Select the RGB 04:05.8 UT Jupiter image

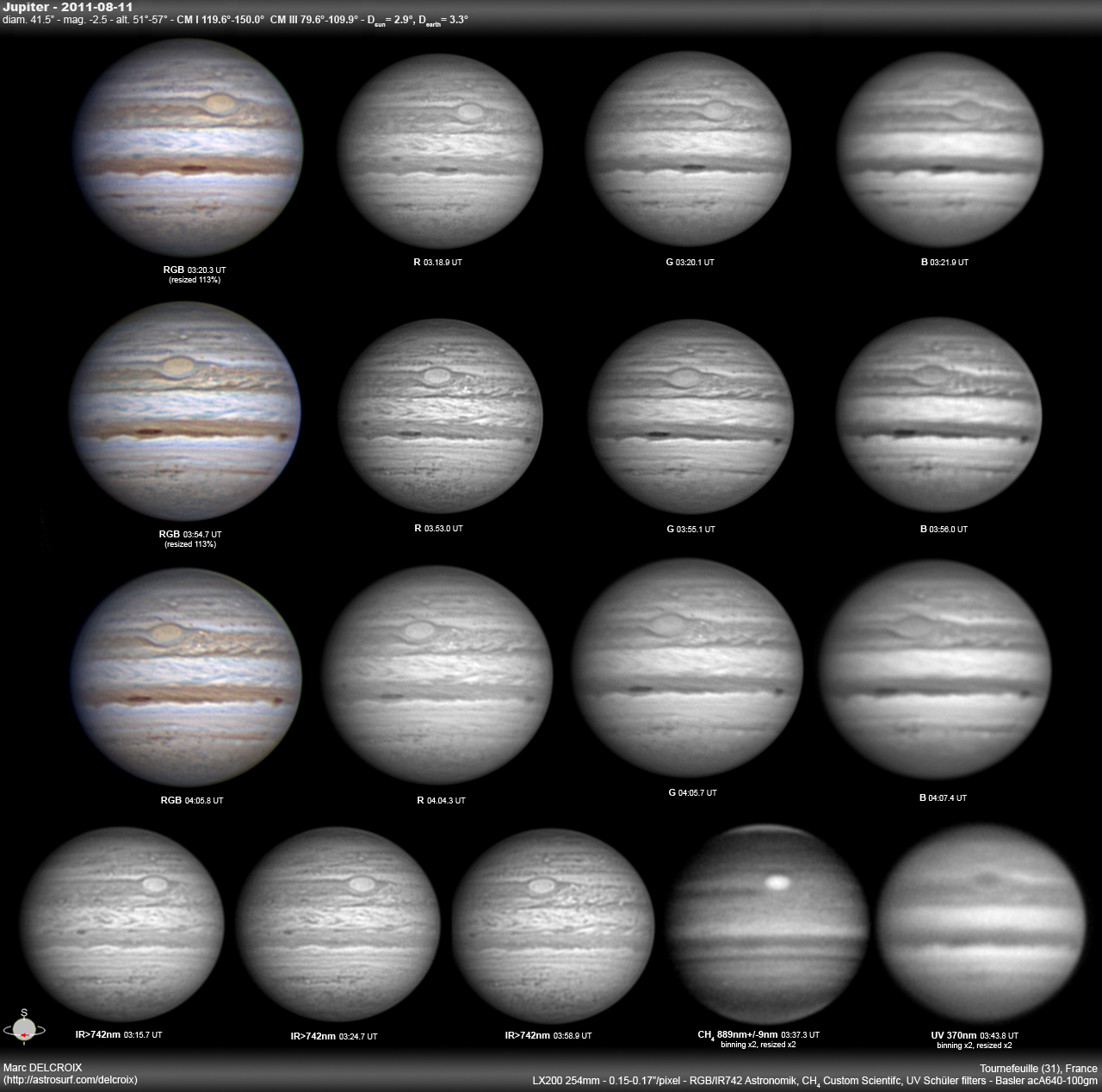point(188,677)
